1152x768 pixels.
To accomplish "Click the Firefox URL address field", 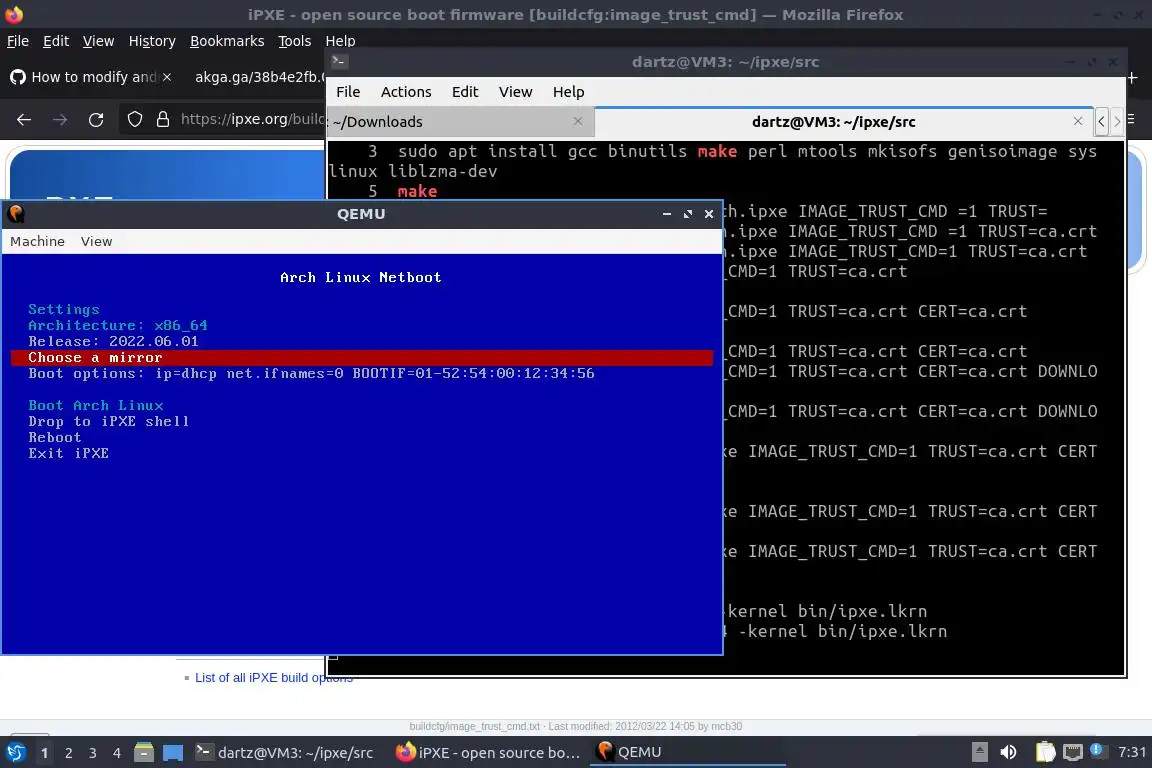I will (252, 120).
